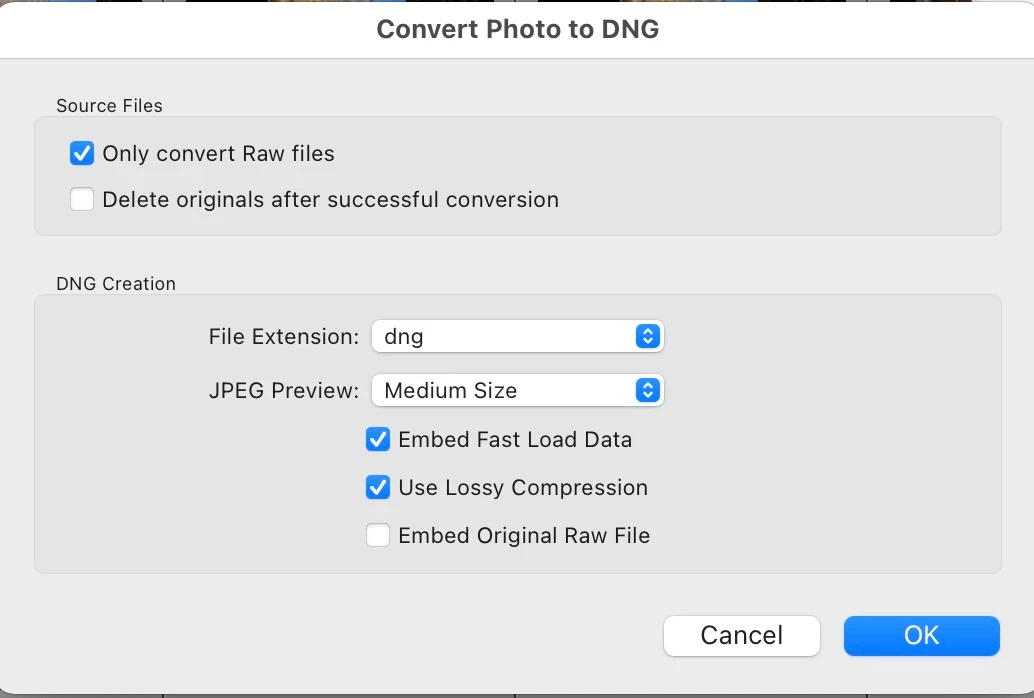This screenshot has width=1034, height=698.
Task: Click the blue arrows on JPEG Preview popup
Action: (648, 391)
